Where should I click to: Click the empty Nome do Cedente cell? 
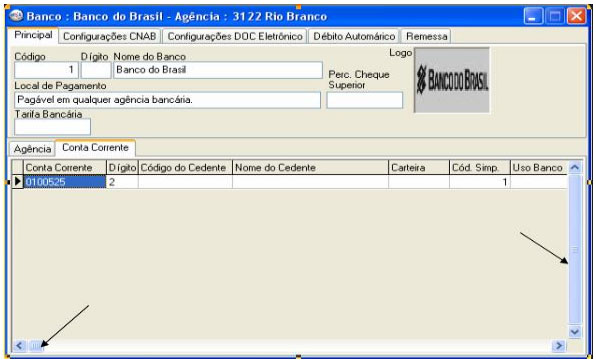click(x=310, y=182)
